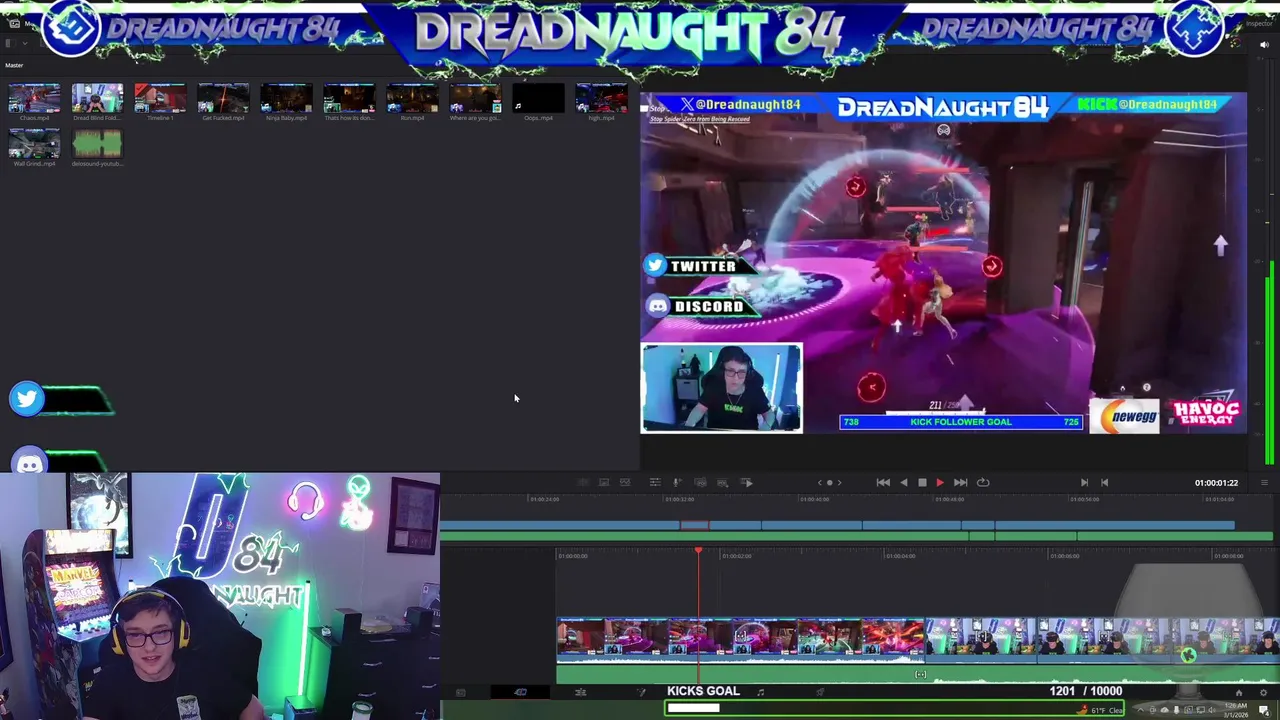
Task: Select the Dread Blind Fold clip thumbnail
Action: [x=97, y=98]
